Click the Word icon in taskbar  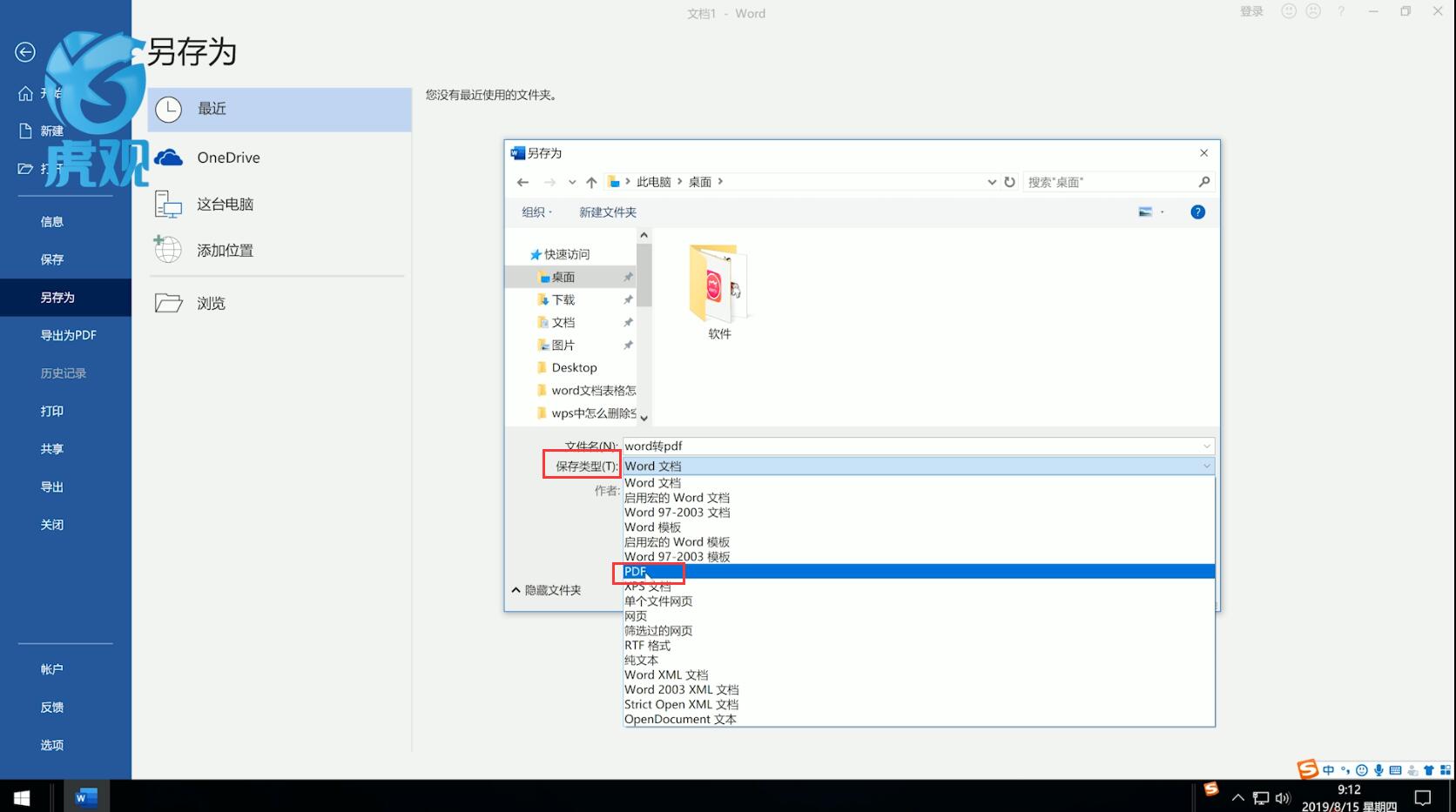coord(85,797)
